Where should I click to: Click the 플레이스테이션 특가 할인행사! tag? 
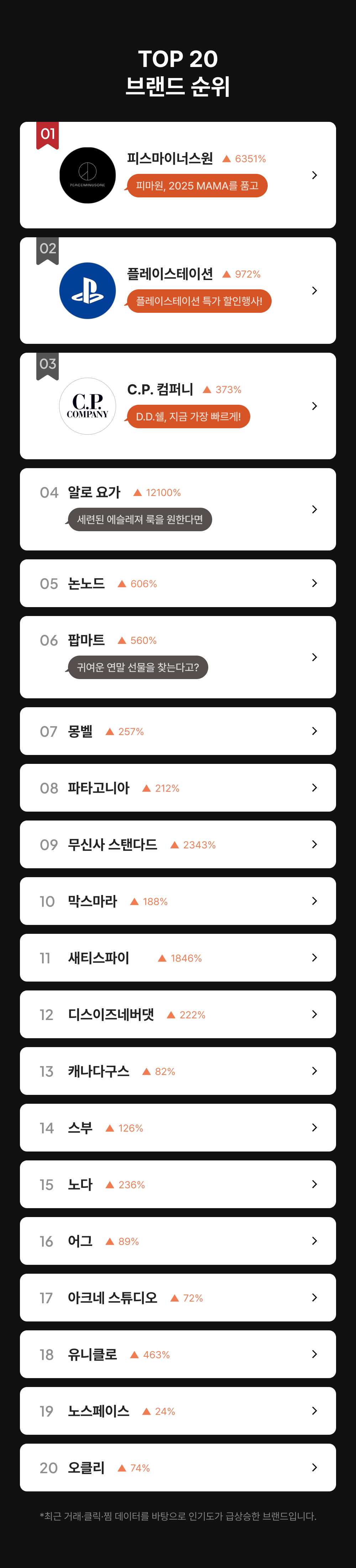click(199, 301)
